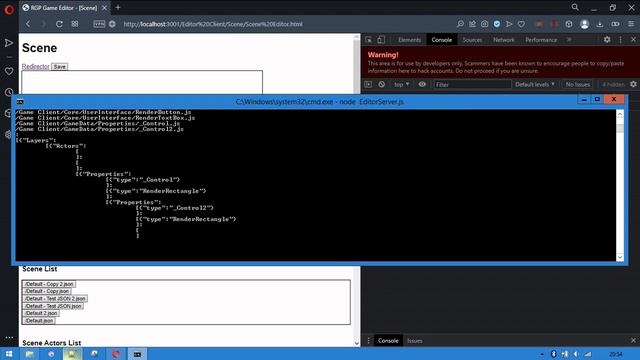Open the Opera menu logo
The width and height of the screenshot is (640, 360).
tap(9, 9)
